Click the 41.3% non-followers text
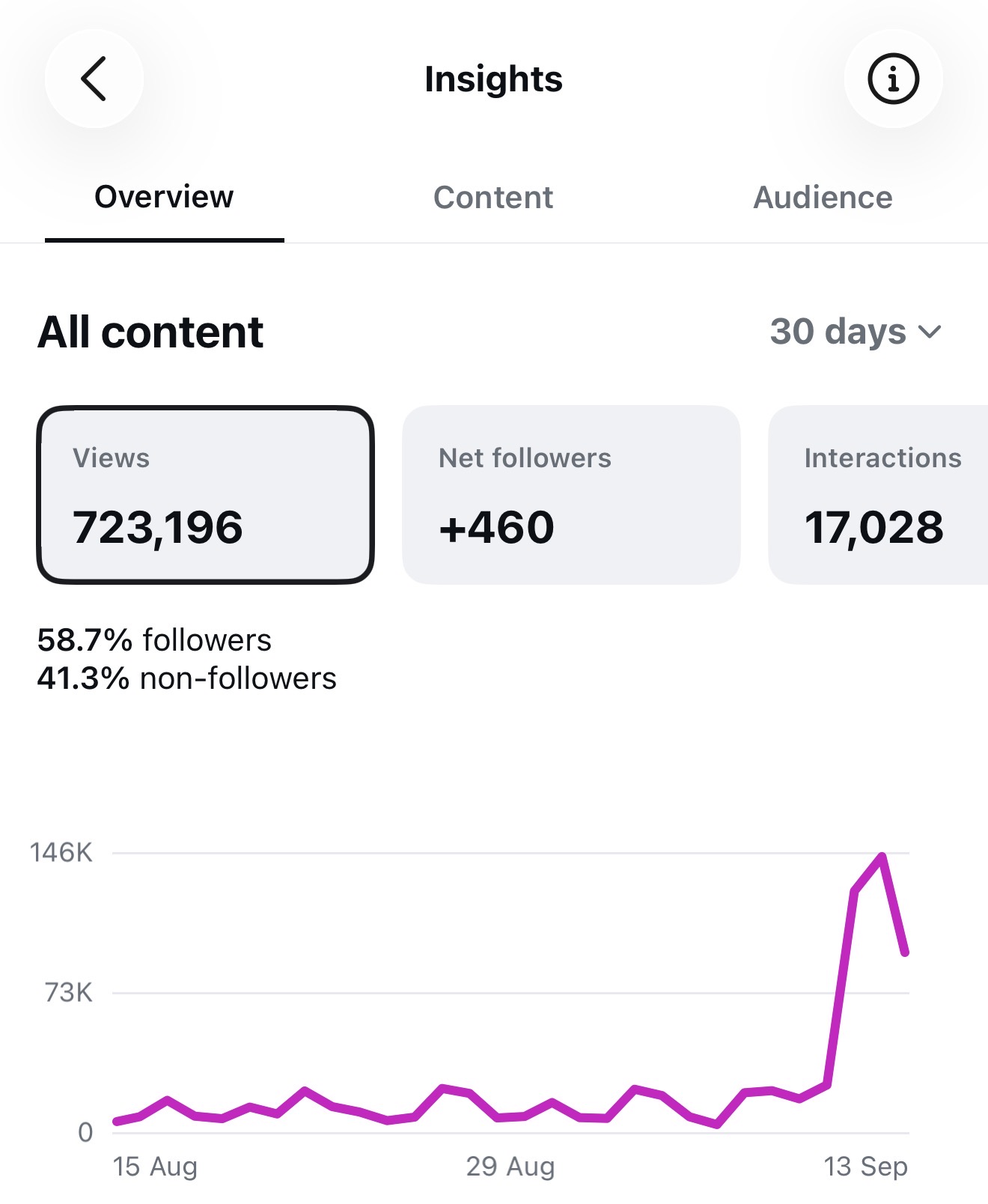Viewport: 988px width, 1204px height. coord(187,678)
